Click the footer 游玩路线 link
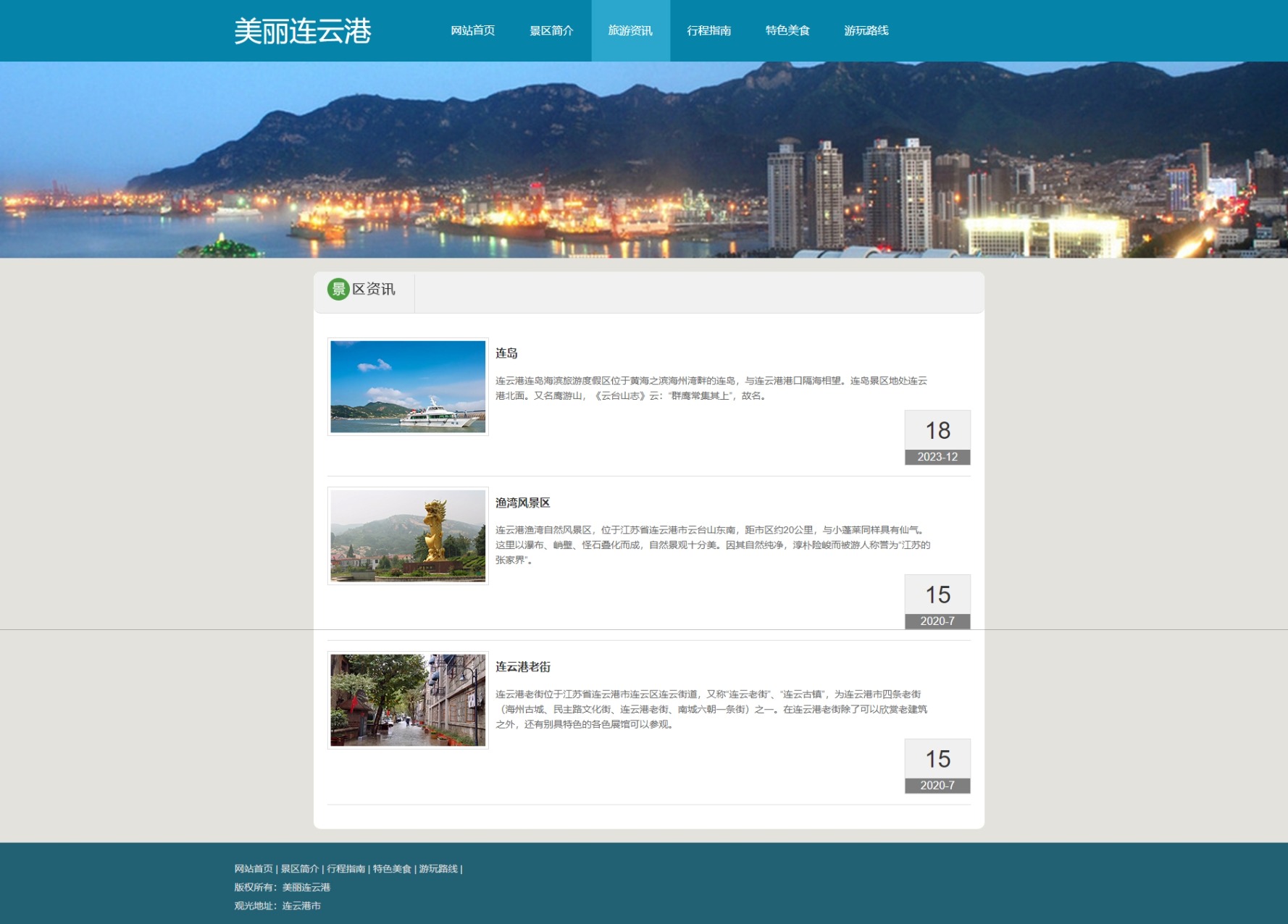The image size is (1288, 924). click(438, 869)
